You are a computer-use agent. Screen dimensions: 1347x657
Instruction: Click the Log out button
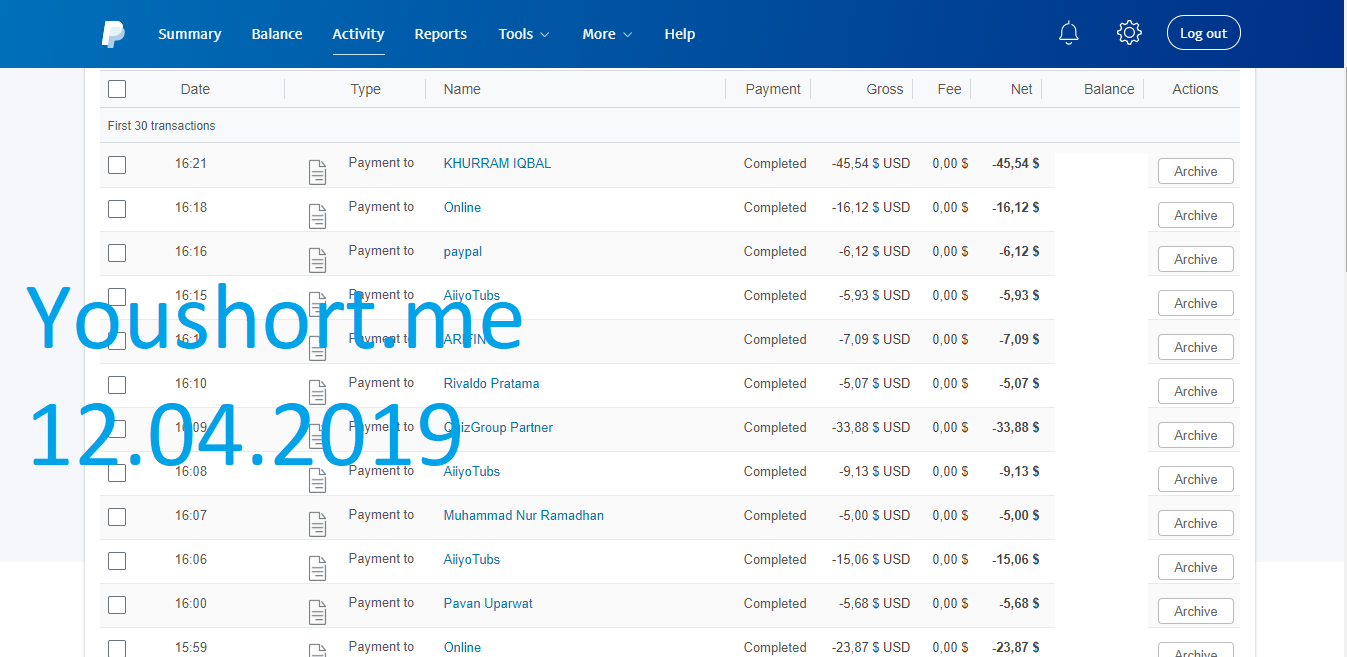click(1203, 33)
